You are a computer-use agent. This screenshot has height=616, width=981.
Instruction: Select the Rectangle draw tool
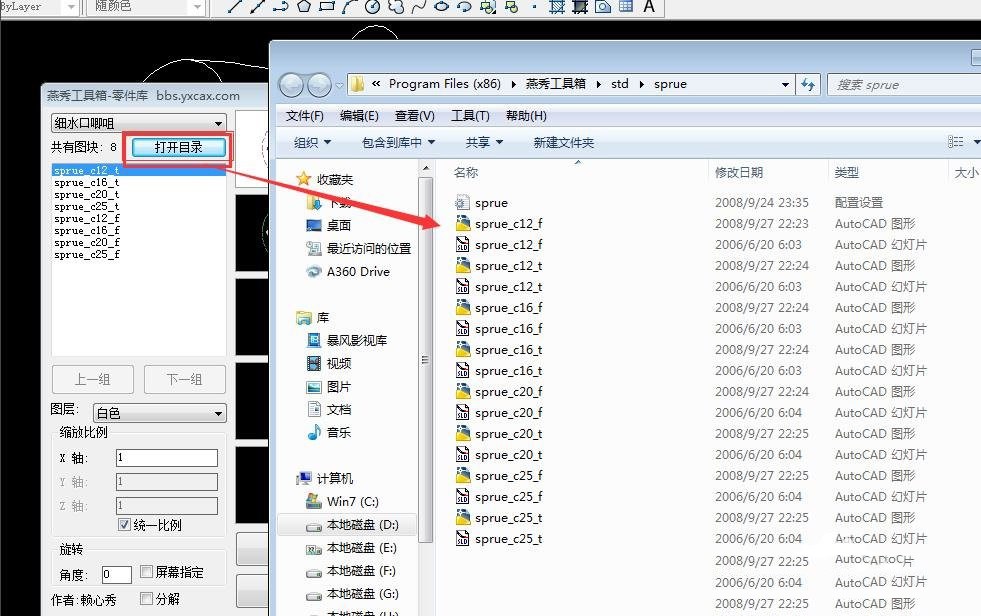pyautogui.click(x=327, y=7)
